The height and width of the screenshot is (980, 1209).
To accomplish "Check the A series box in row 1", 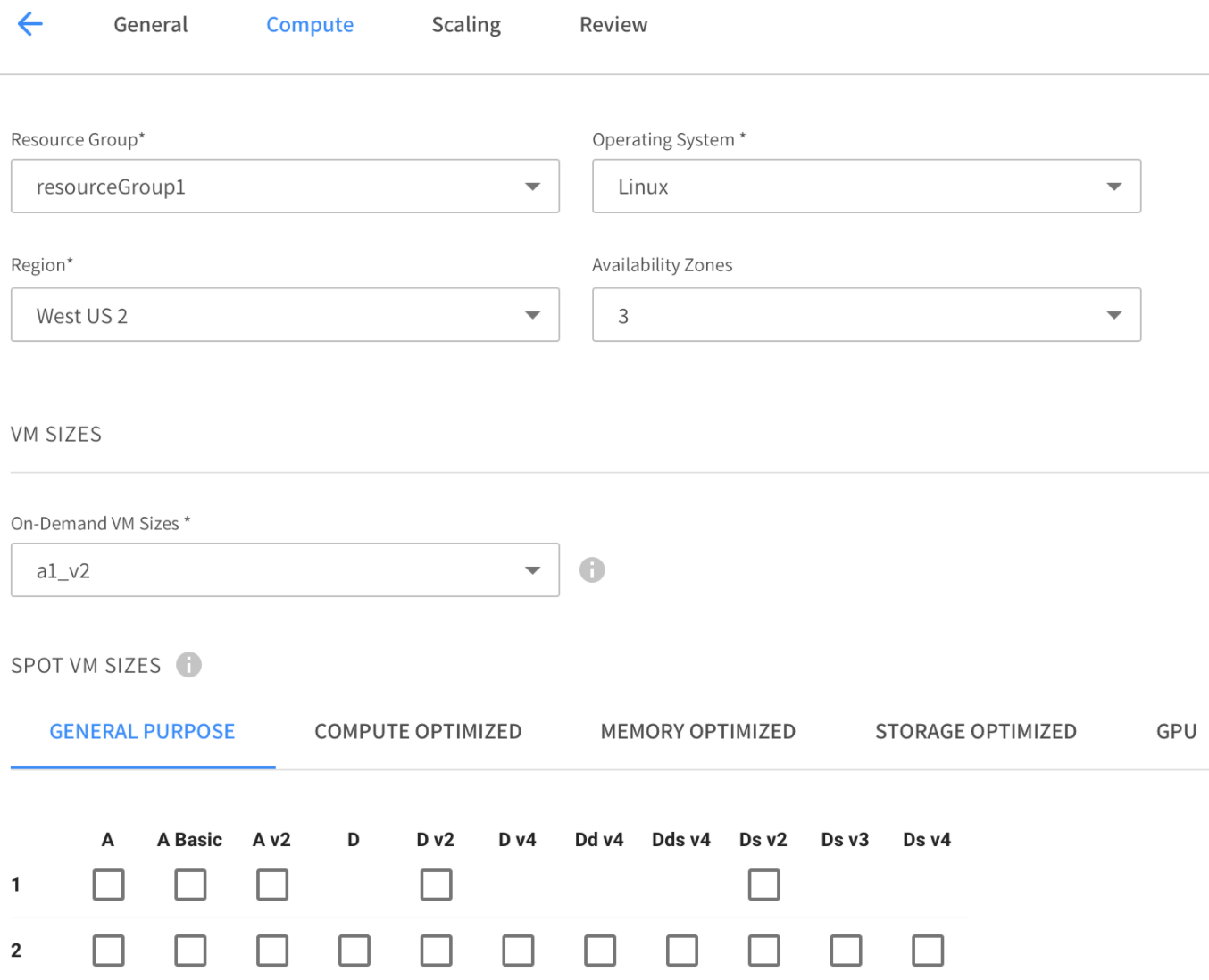I will 108,884.
